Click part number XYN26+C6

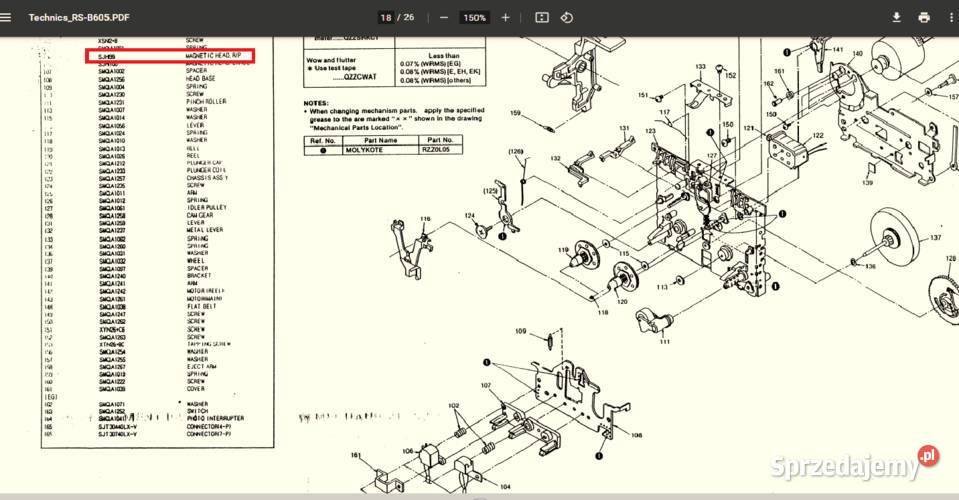coord(113,329)
